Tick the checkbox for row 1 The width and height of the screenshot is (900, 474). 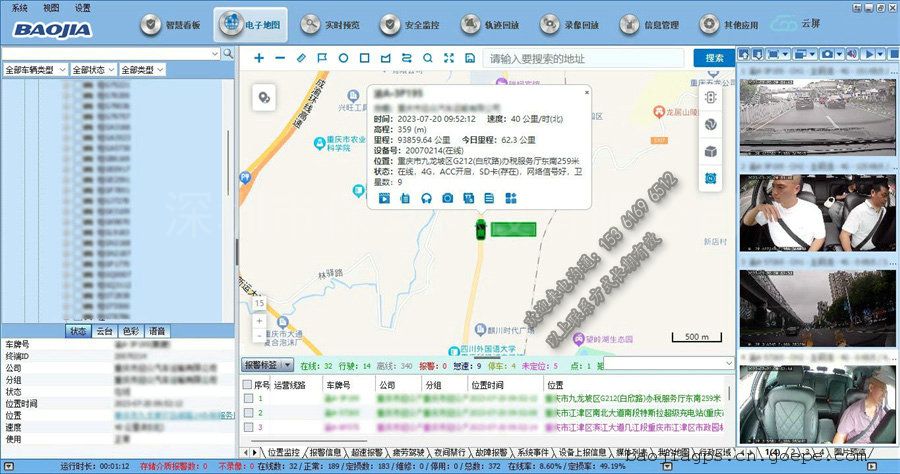pos(249,399)
